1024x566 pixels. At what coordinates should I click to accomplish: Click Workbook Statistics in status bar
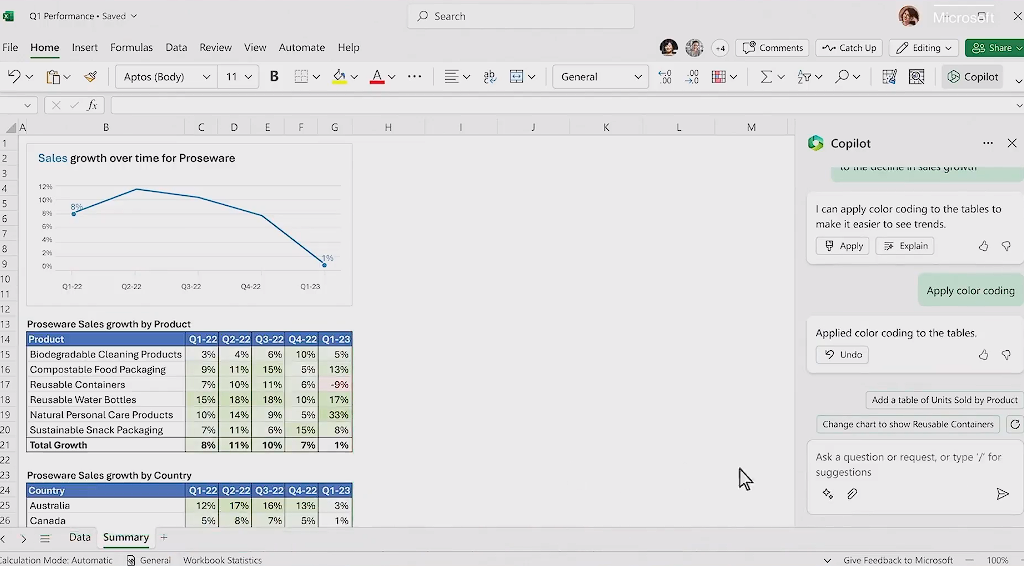point(222,560)
